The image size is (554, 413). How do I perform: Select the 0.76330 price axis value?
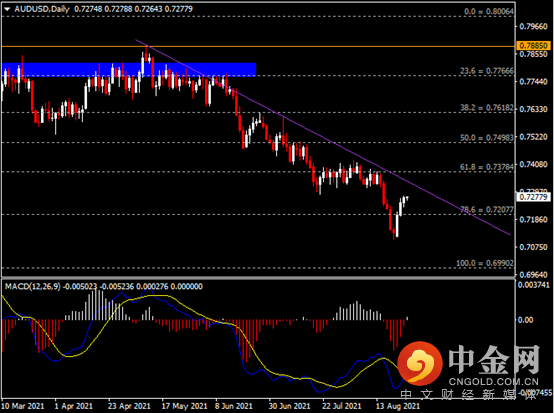(534, 109)
